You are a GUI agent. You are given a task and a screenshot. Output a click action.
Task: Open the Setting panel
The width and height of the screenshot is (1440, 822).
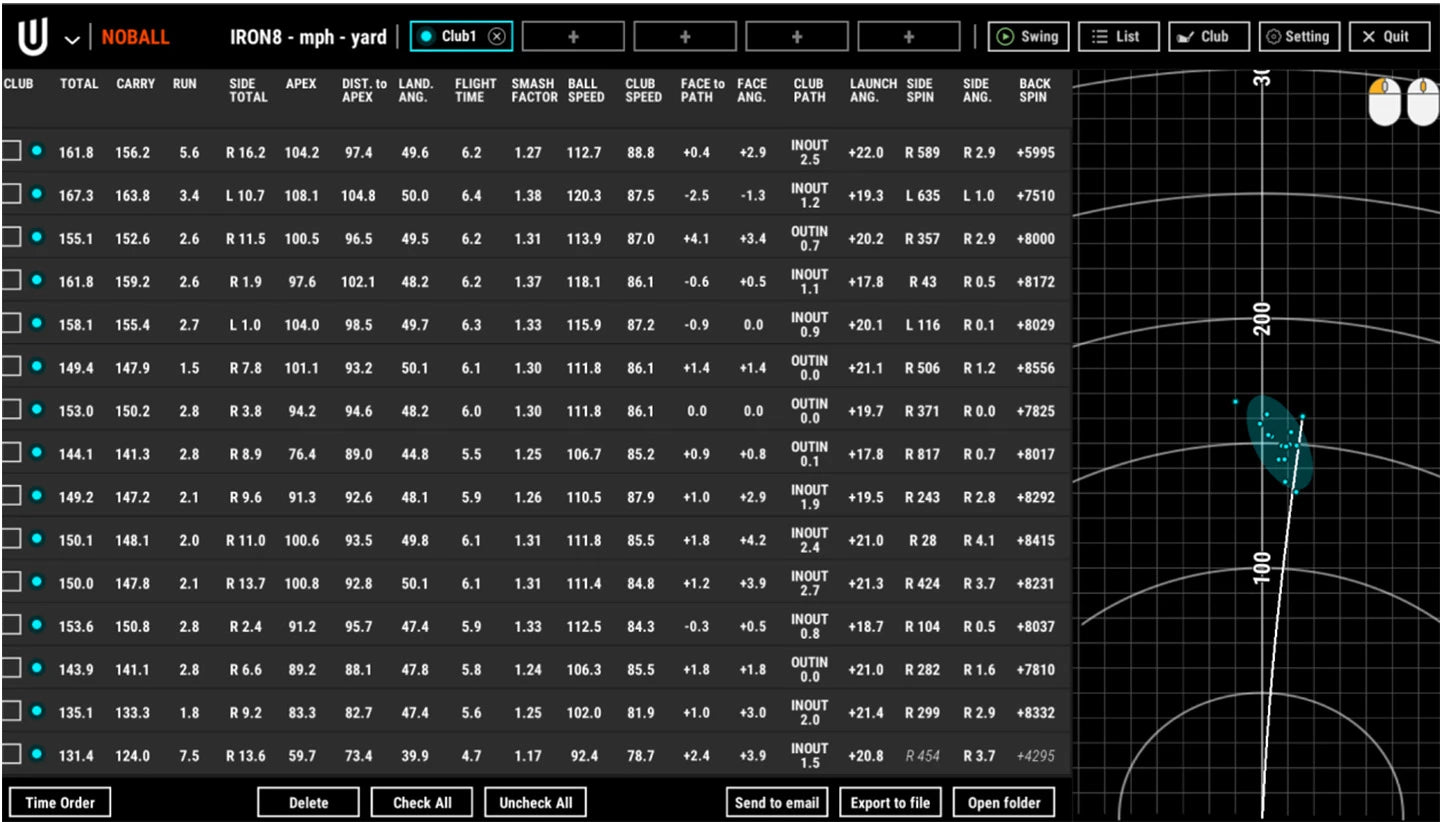click(1298, 37)
